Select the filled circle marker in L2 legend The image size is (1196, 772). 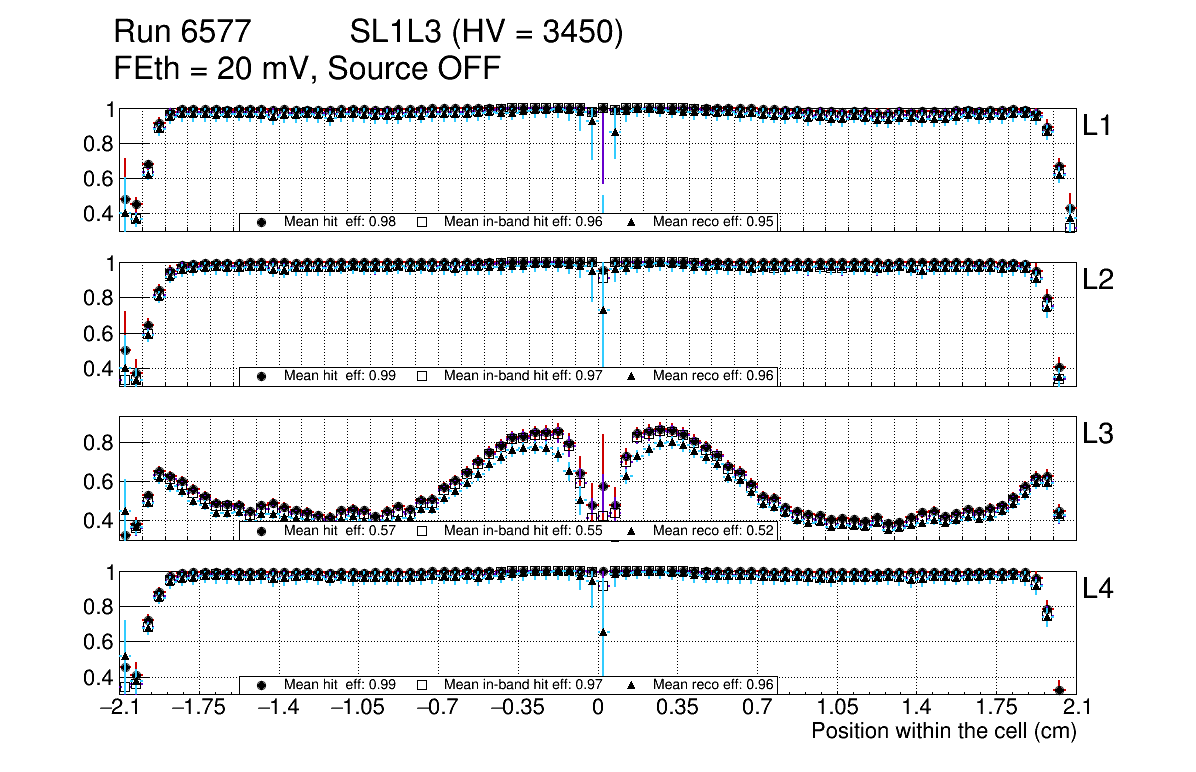[x=262, y=376]
